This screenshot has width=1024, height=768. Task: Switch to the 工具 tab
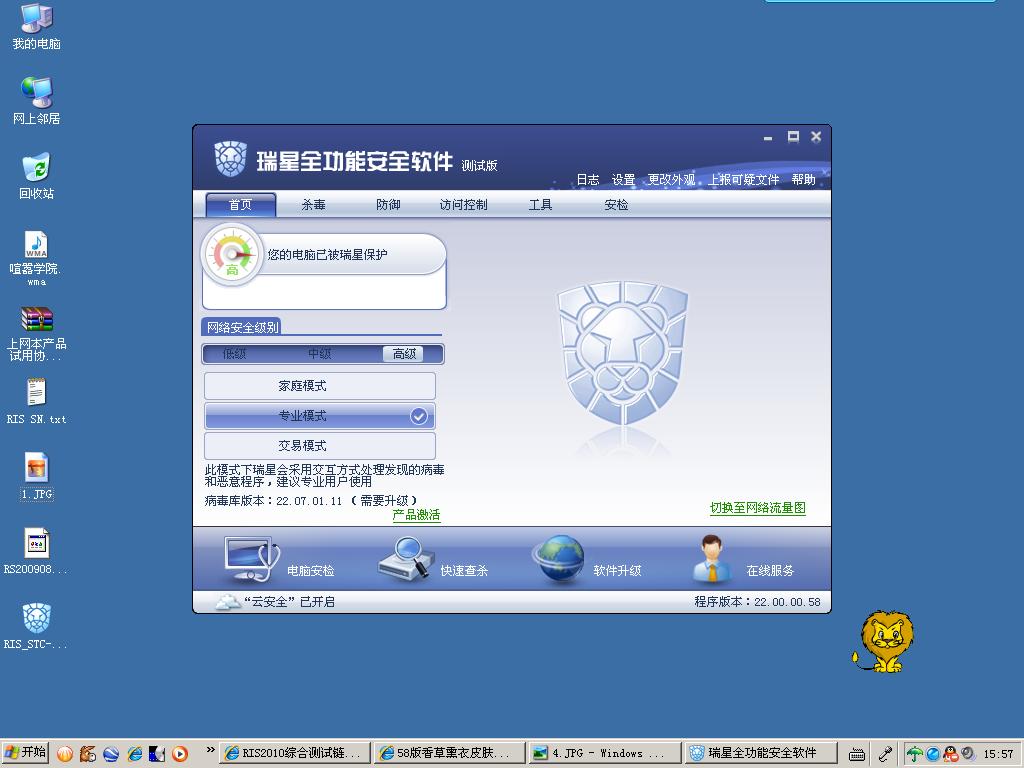[540, 204]
